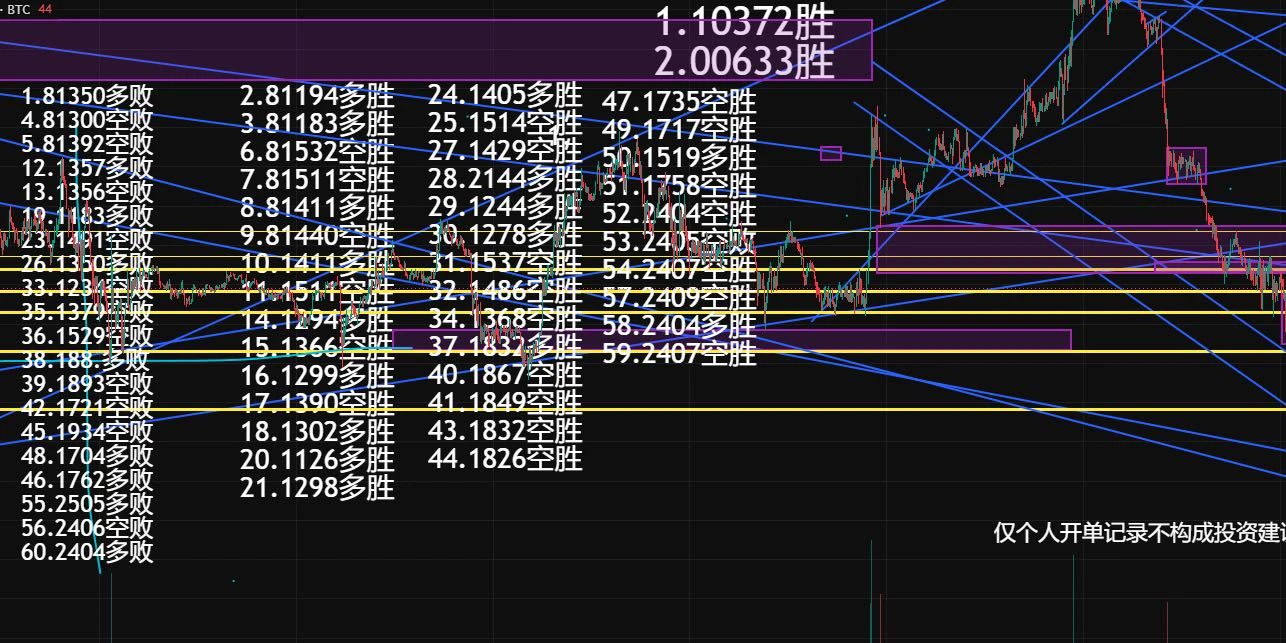Viewport: 1286px width, 643px height.
Task: Click trade record 58.2404多胜
Action: click(679, 325)
